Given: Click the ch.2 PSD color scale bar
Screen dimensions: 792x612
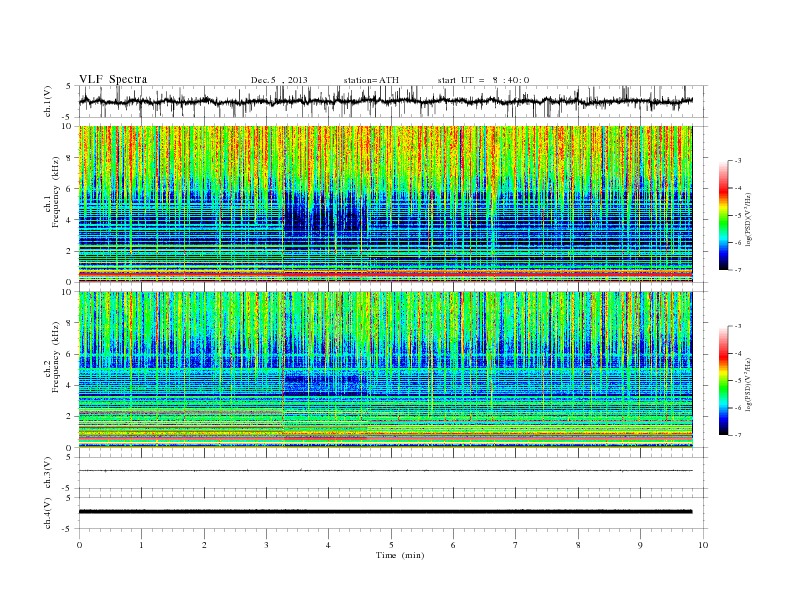Looking at the screenshot, I should coord(723,380).
